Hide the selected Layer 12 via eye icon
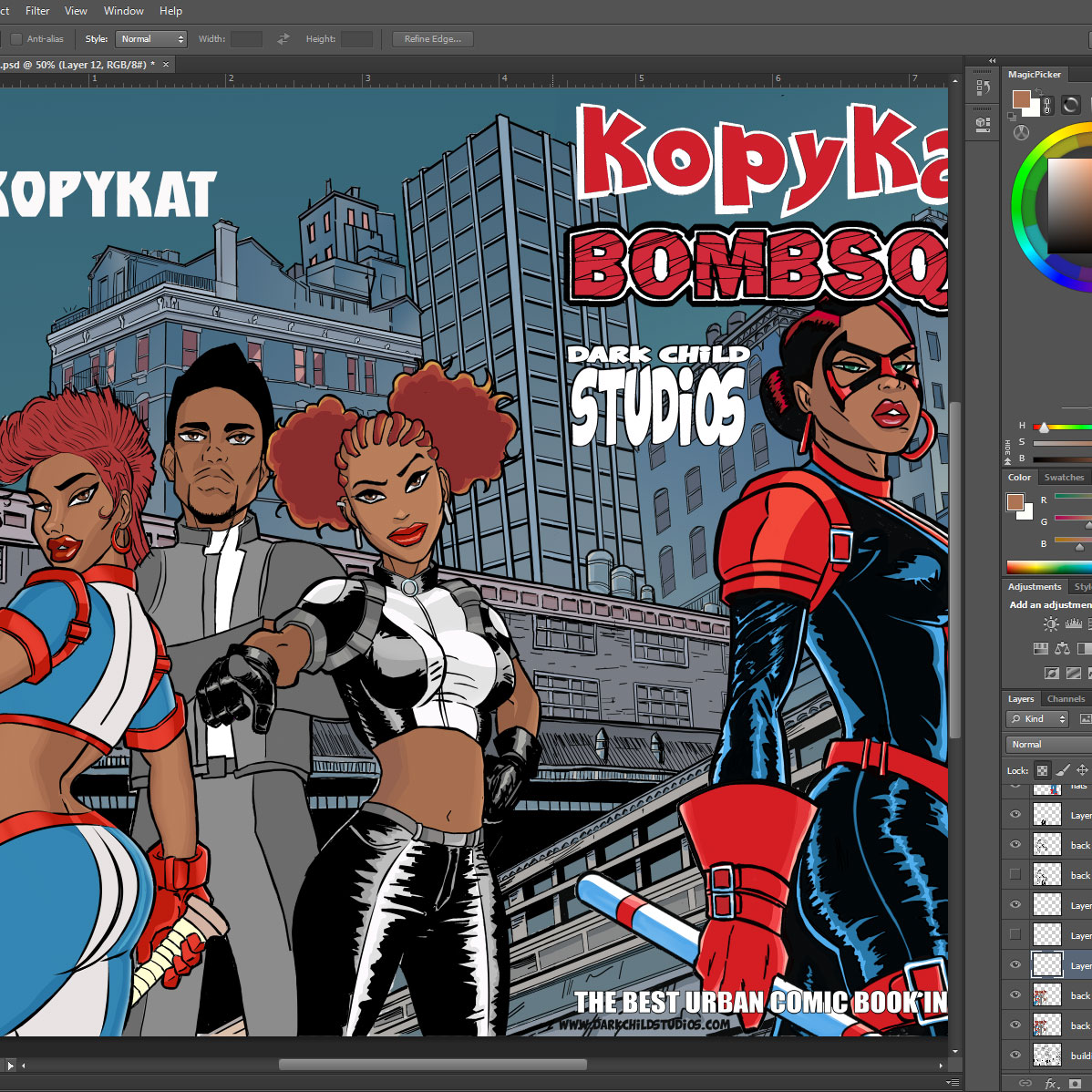The height and width of the screenshot is (1092, 1092). click(x=1015, y=964)
